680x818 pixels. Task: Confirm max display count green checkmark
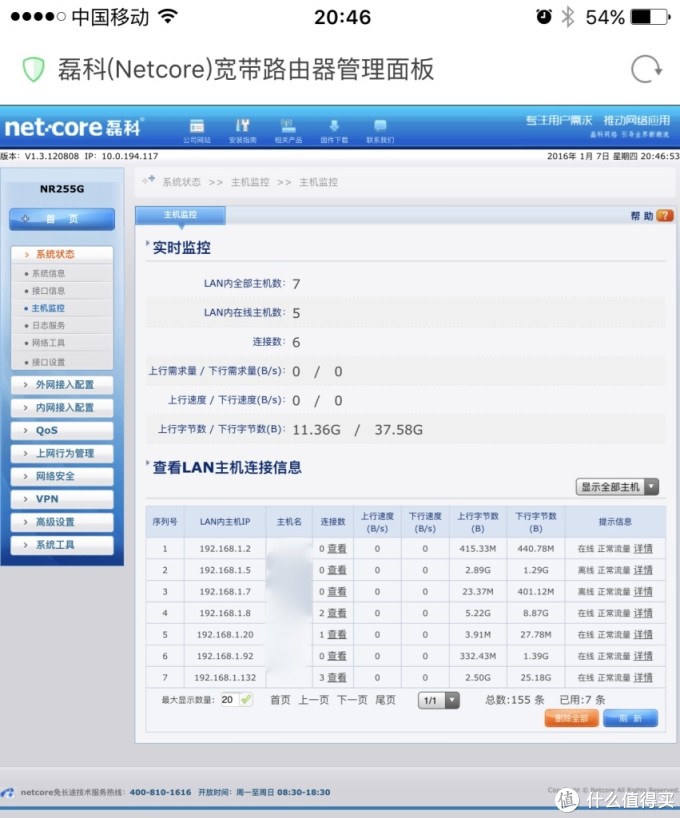coord(246,700)
